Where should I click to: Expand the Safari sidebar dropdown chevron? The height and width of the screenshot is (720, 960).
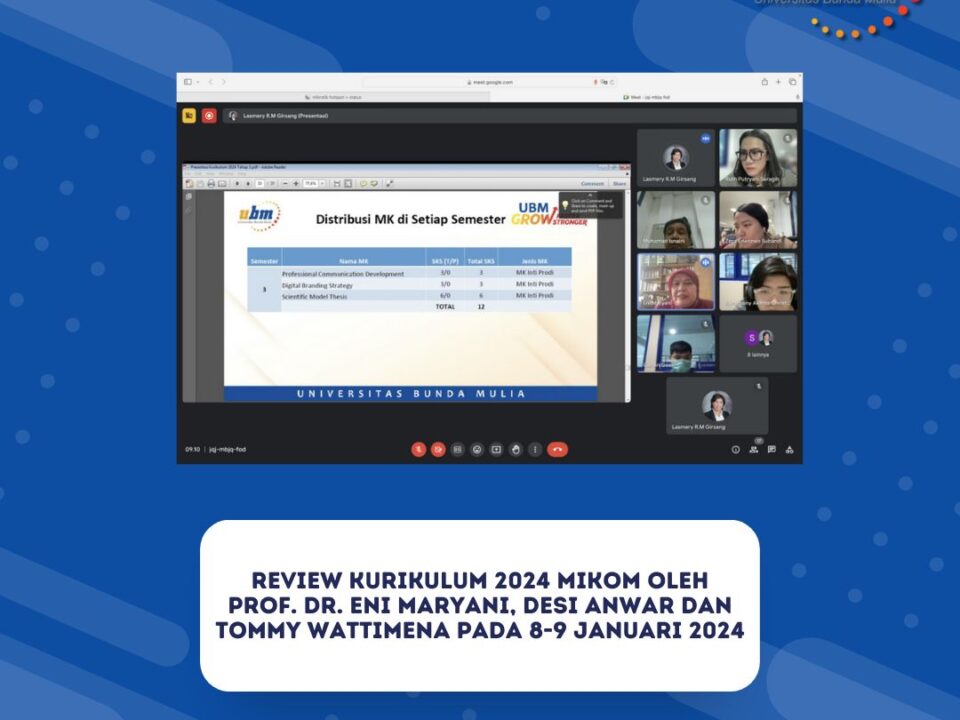(x=198, y=81)
